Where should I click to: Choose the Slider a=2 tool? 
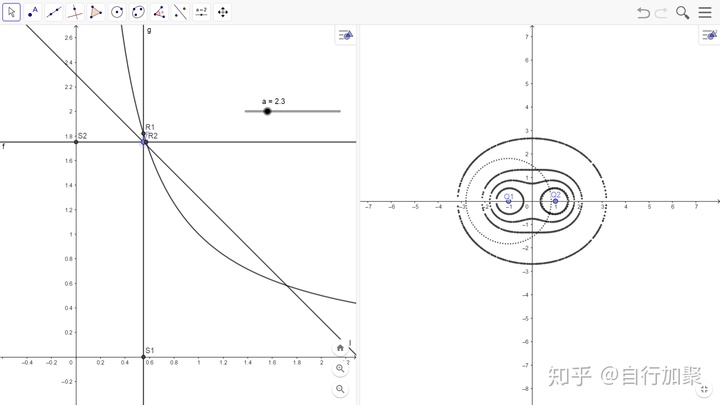pos(202,12)
